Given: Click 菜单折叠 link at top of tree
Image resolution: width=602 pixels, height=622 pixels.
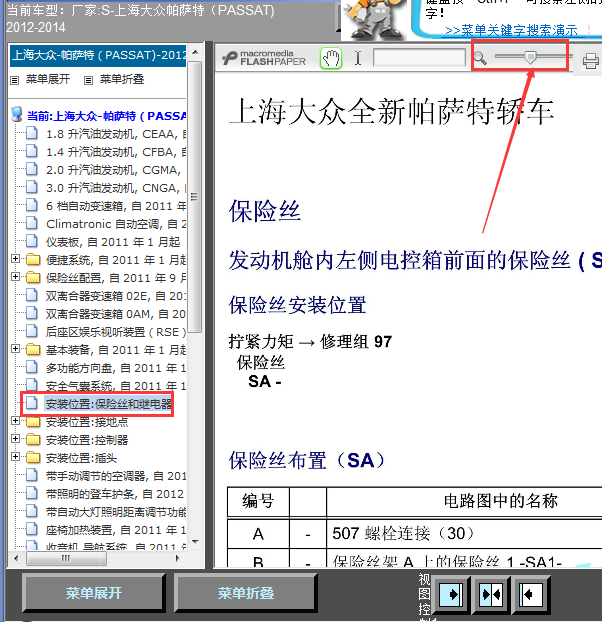Looking at the screenshot, I should point(122,79).
